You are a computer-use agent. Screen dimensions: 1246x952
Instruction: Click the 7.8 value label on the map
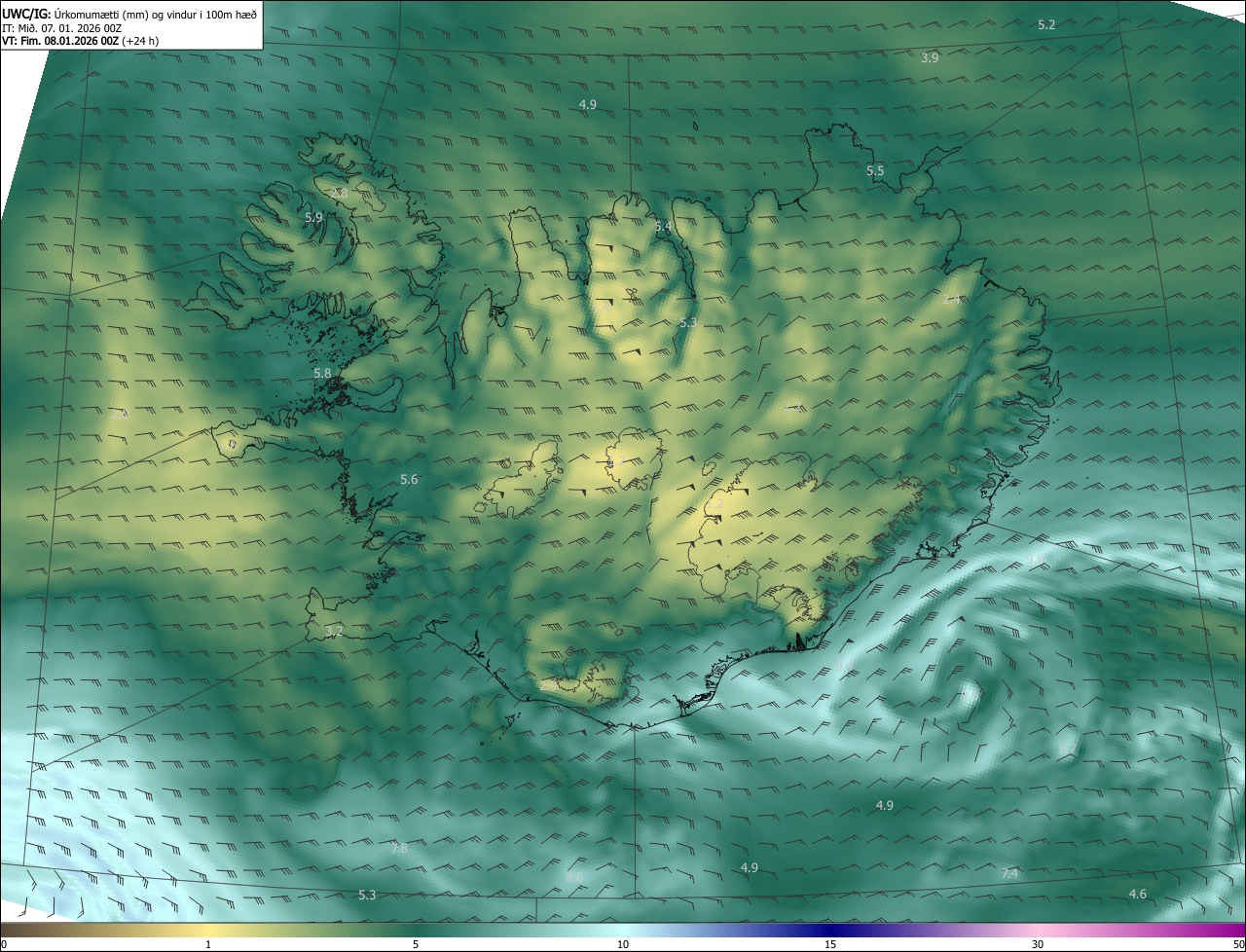tap(399, 849)
